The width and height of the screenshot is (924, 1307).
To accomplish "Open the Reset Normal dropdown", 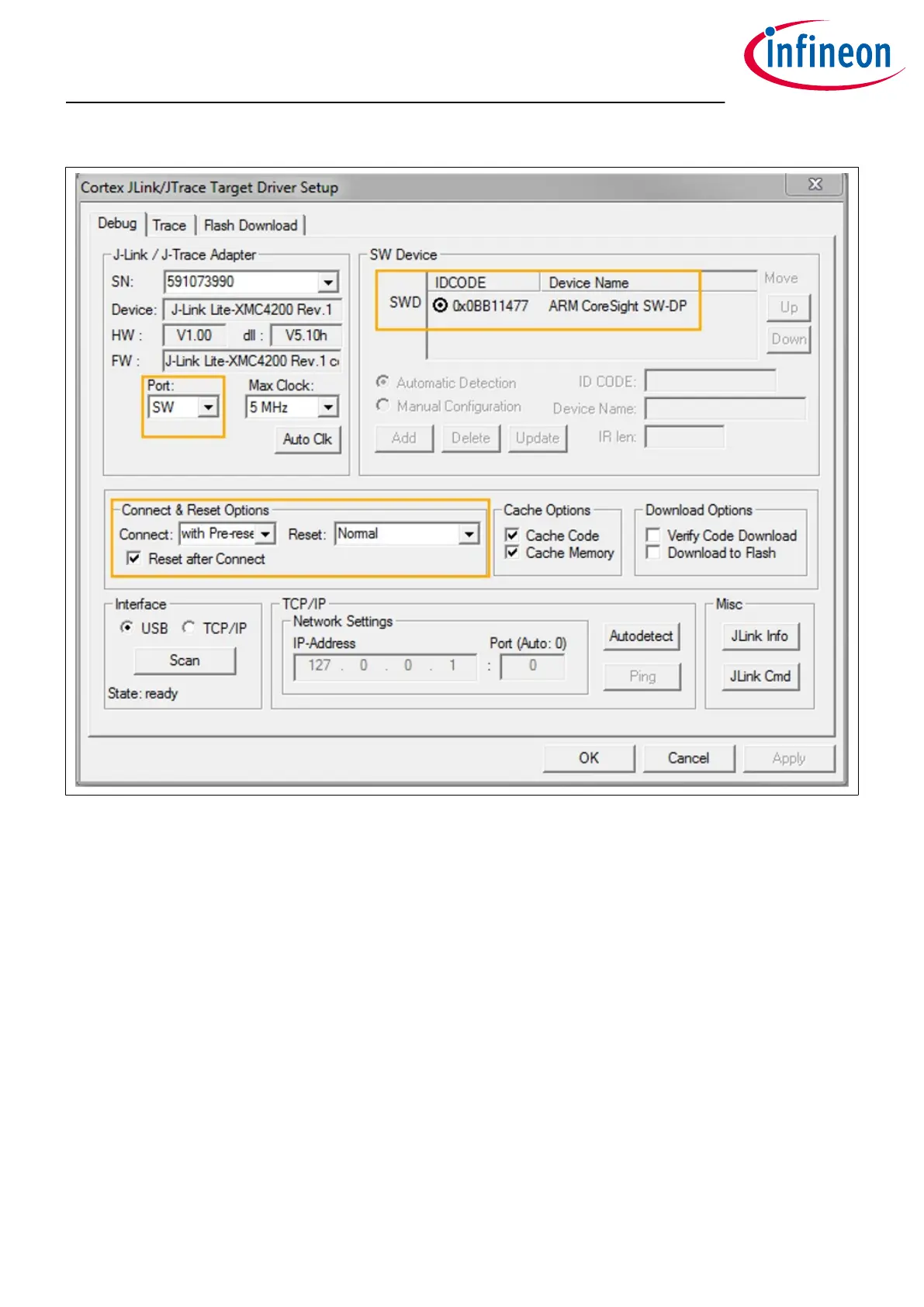I will pyautogui.click(x=469, y=534).
